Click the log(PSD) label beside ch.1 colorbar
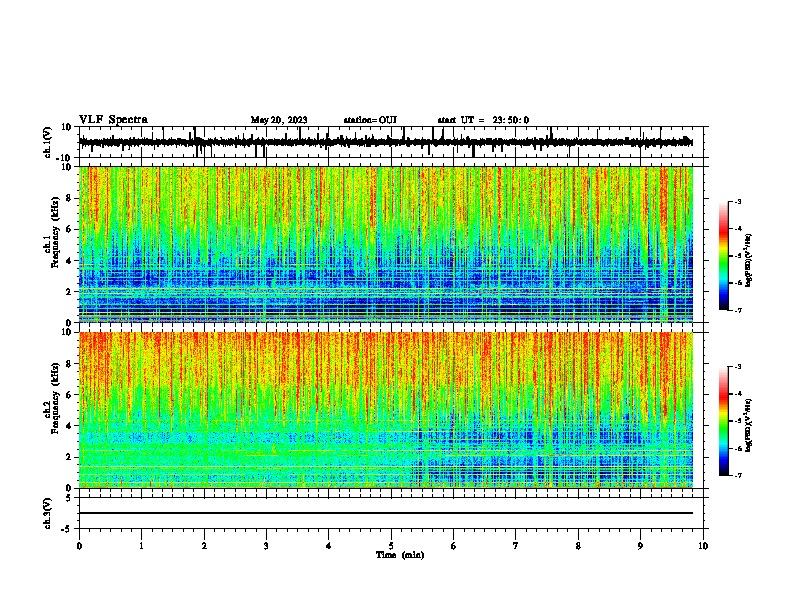 tap(748, 261)
